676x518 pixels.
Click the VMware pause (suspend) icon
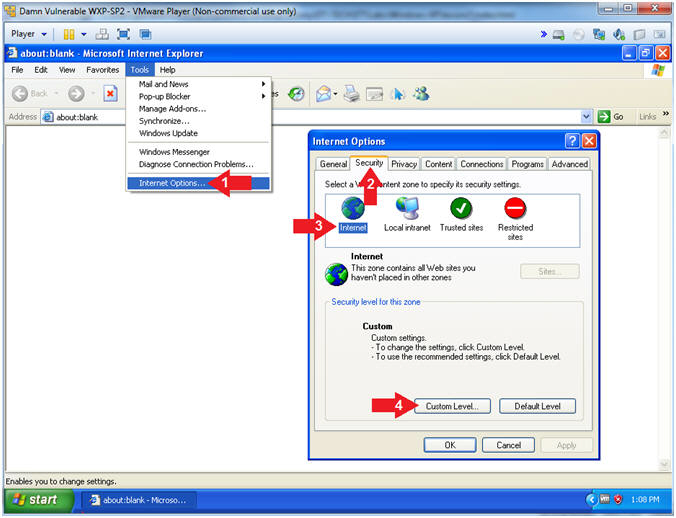coord(69,34)
